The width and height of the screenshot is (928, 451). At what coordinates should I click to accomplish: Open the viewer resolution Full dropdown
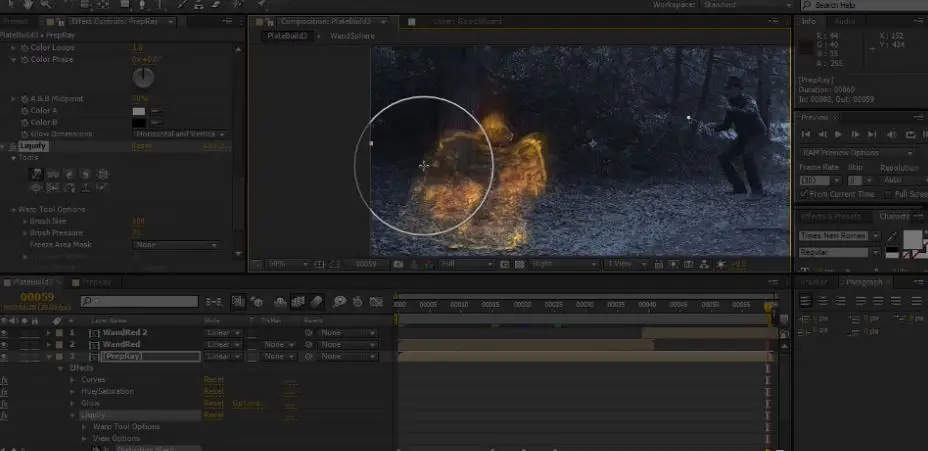click(466, 264)
